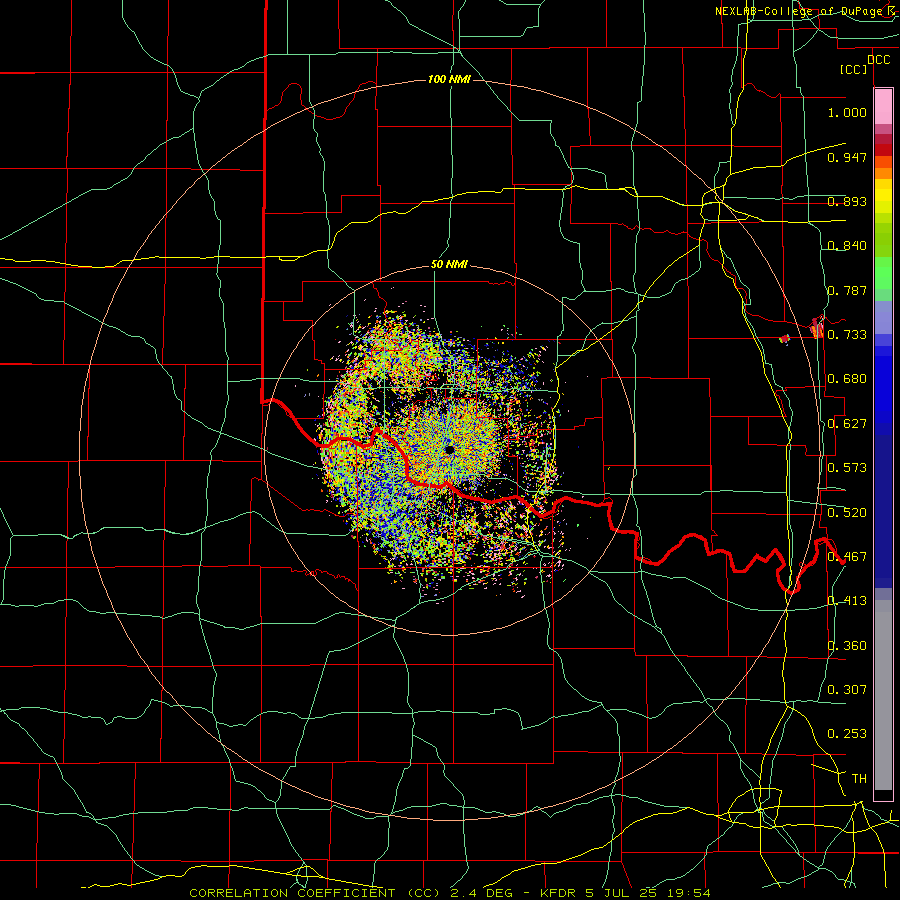
Task: Click the 0.413 legend value
Action: point(847,601)
